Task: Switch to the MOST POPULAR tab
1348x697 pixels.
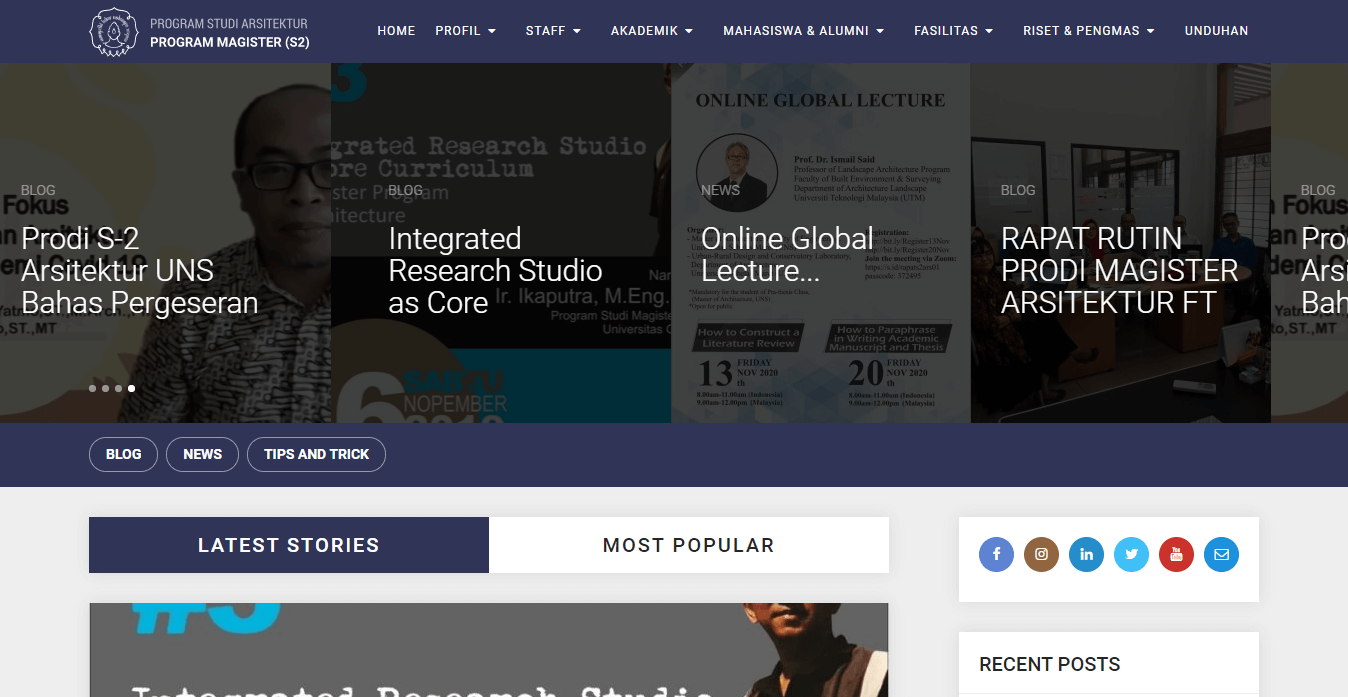Action: [x=689, y=545]
